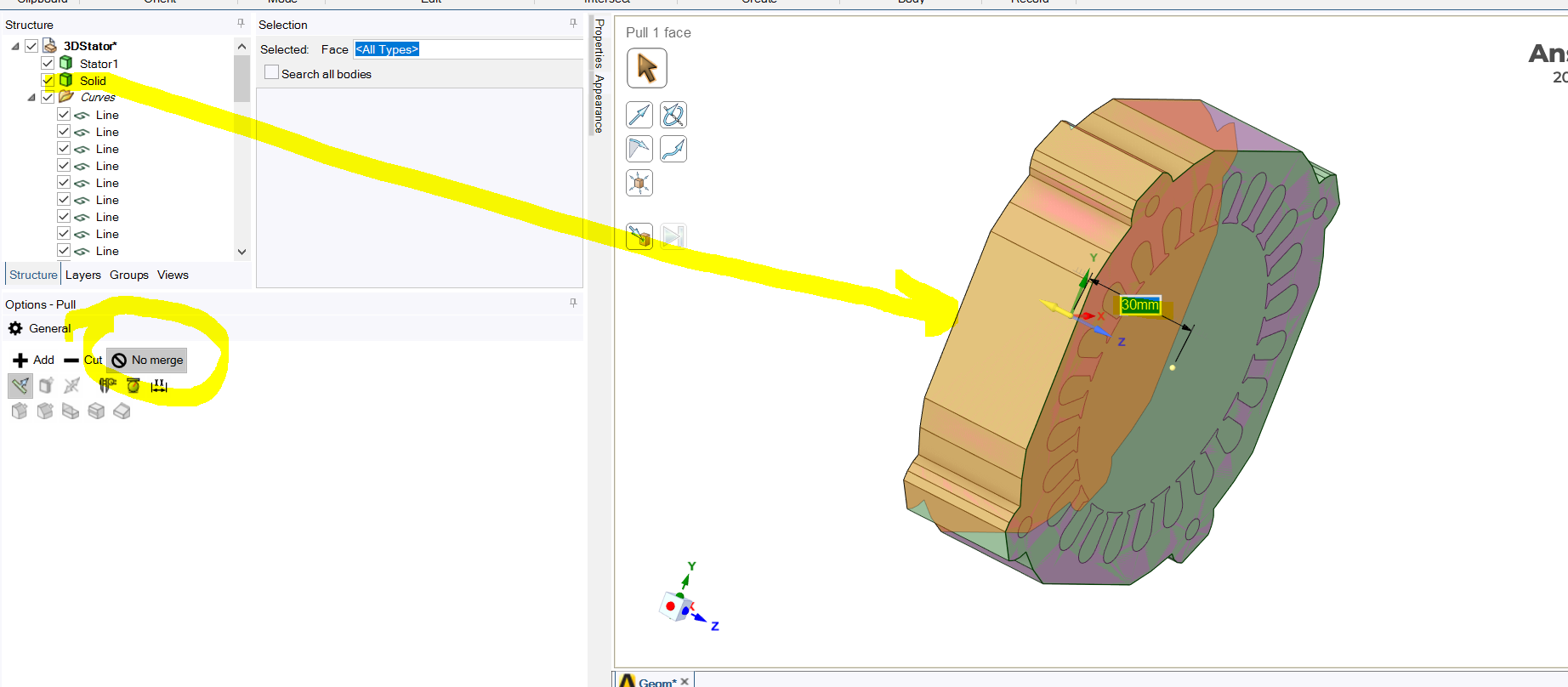Click fourth greyed edge-option cube icon in bottom row
1568x687 pixels.
[96, 412]
